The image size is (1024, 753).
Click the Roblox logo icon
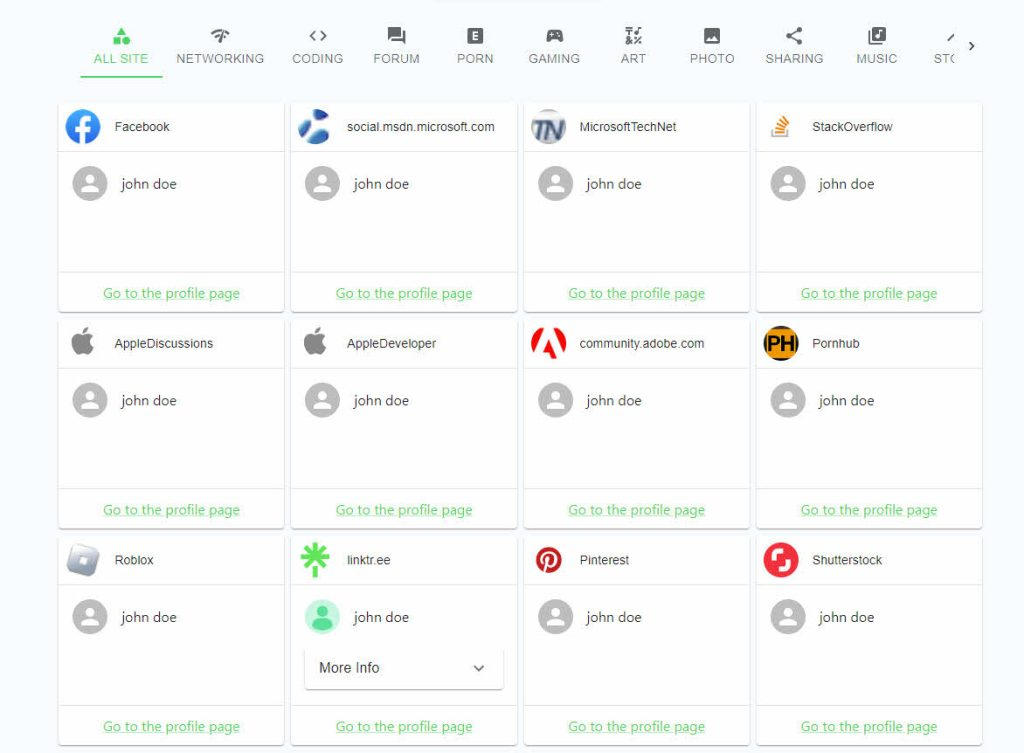(83, 560)
